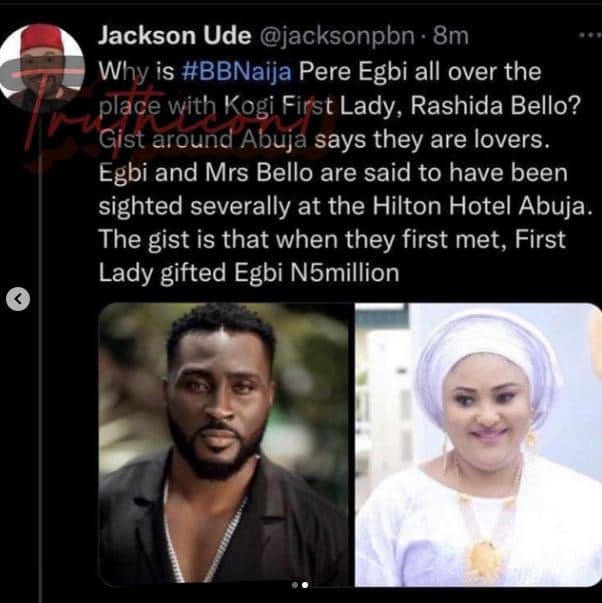Open the #BBNaija hashtag link
This screenshot has height=603, width=602.
click(236, 72)
